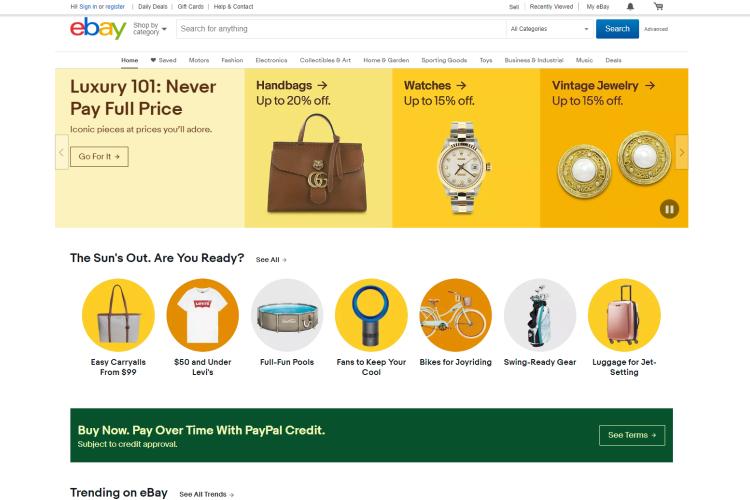Image resolution: width=750 pixels, height=500 pixels.
Task: Focus the Search for anything field
Action: click(x=341, y=29)
